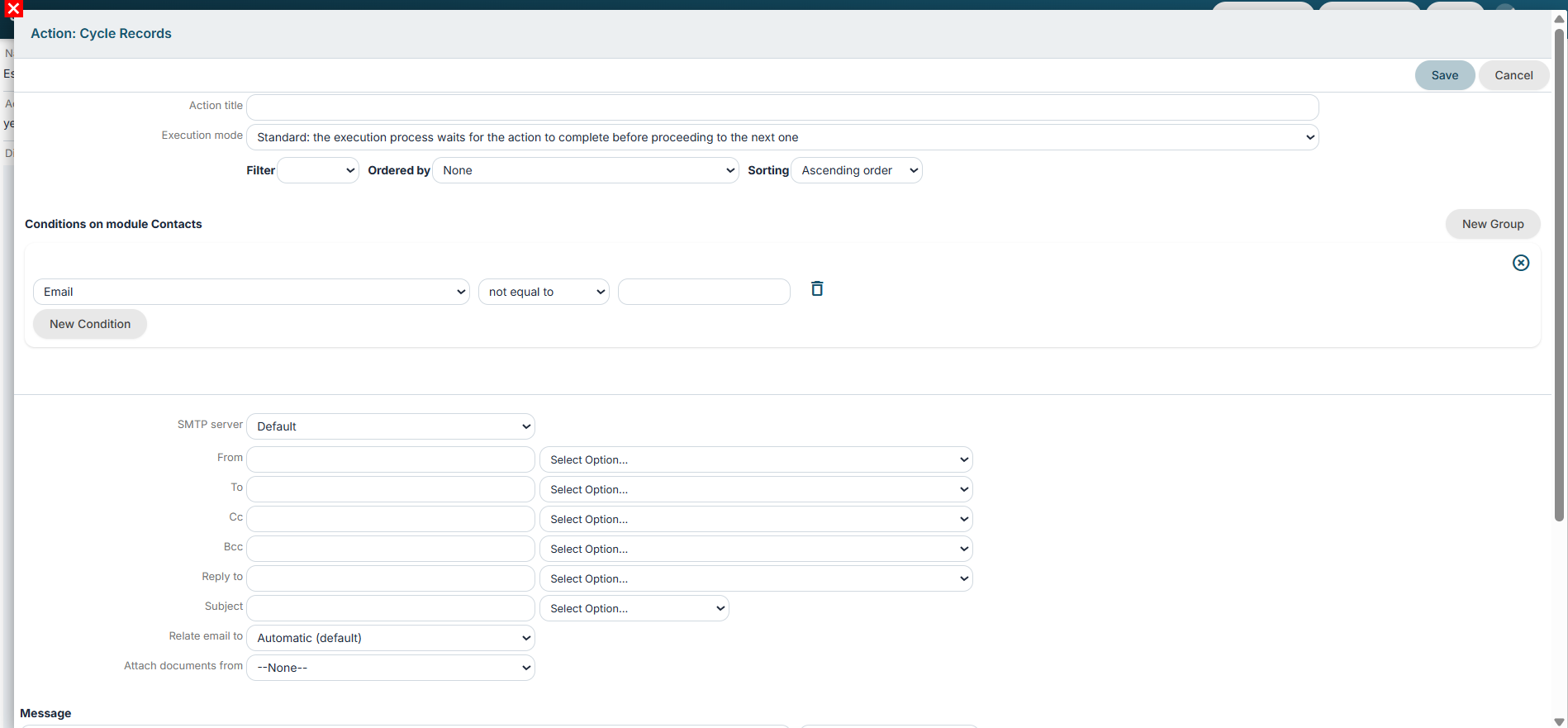Change the 'not equal to' operator dropdown
The width and height of the screenshot is (1568, 728).
544,292
